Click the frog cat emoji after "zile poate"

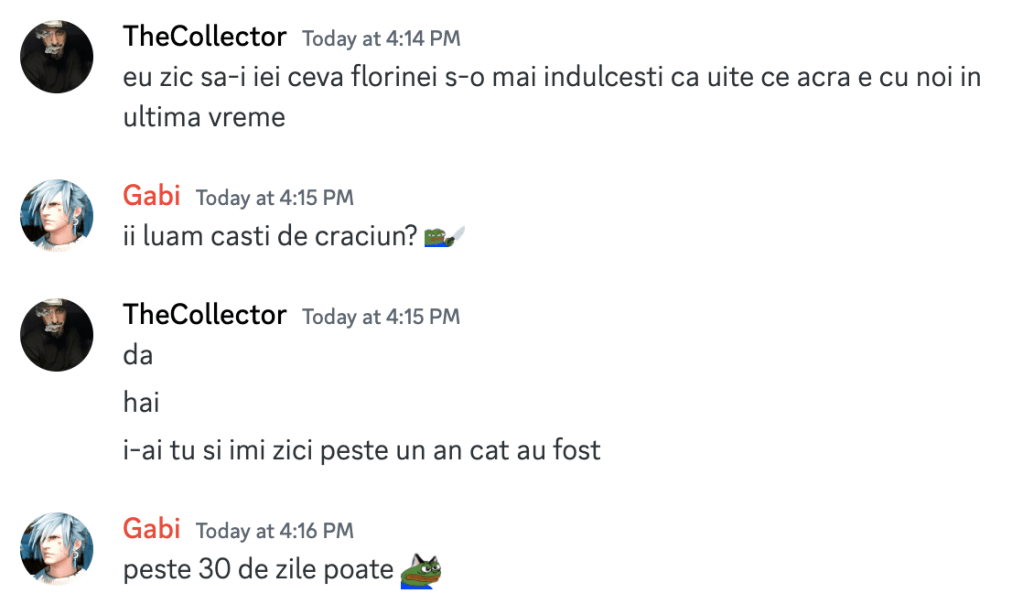421,571
